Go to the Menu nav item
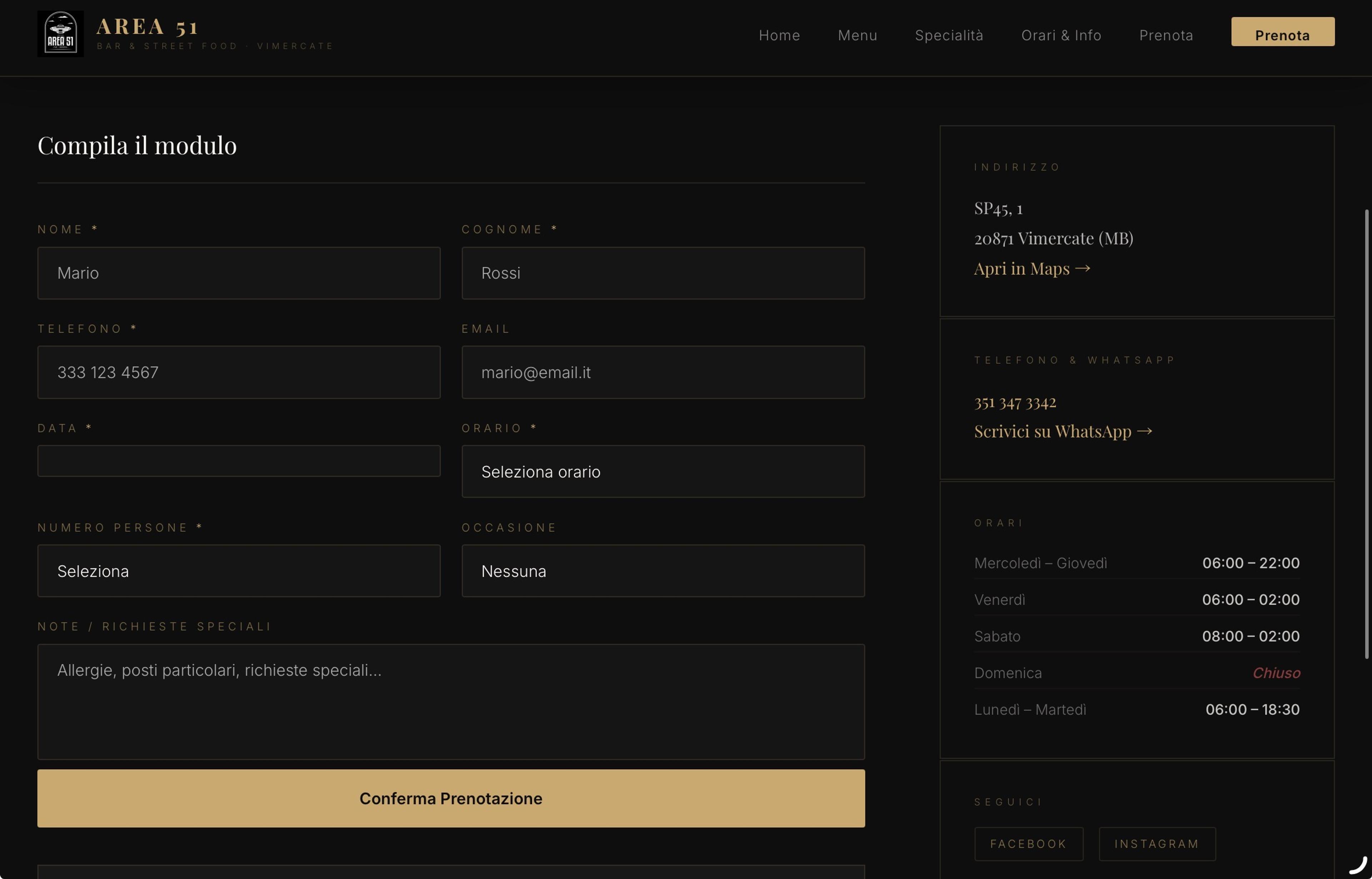1372x879 pixels. pyautogui.click(x=857, y=35)
